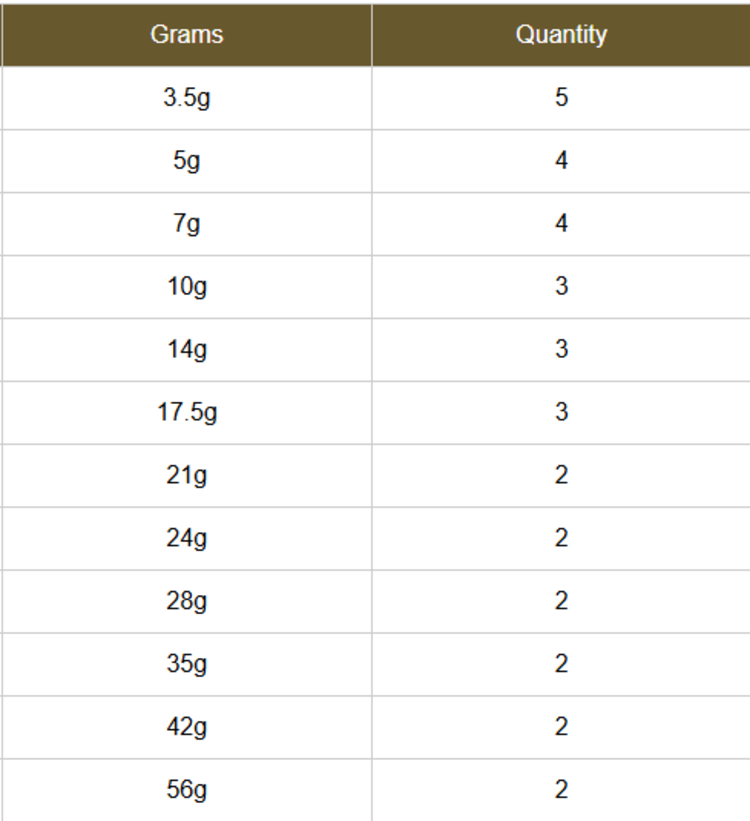Click the 14g grams cell
This screenshot has width=750, height=821.
pyautogui.click(x=187, y=350)
